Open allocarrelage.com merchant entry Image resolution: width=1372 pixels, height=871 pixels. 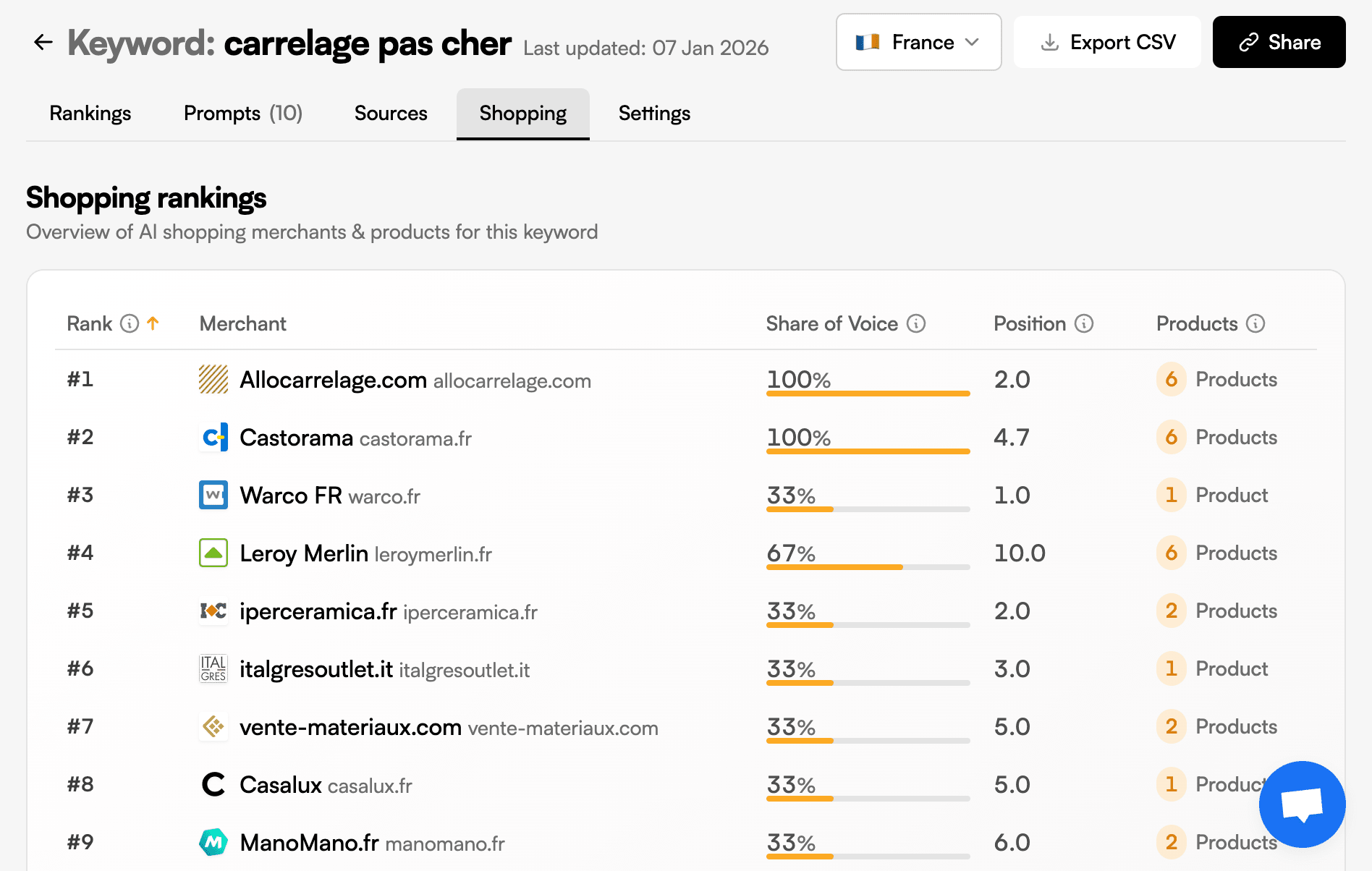click(x=334, y=379)
